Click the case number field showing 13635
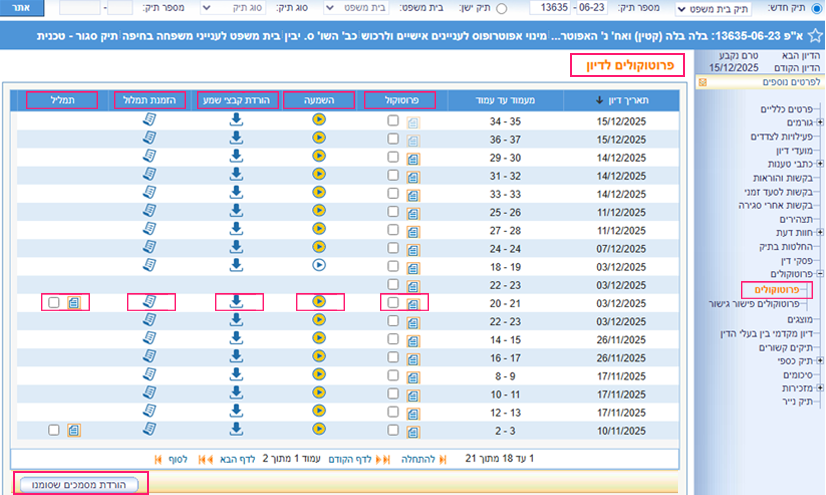 549,7
